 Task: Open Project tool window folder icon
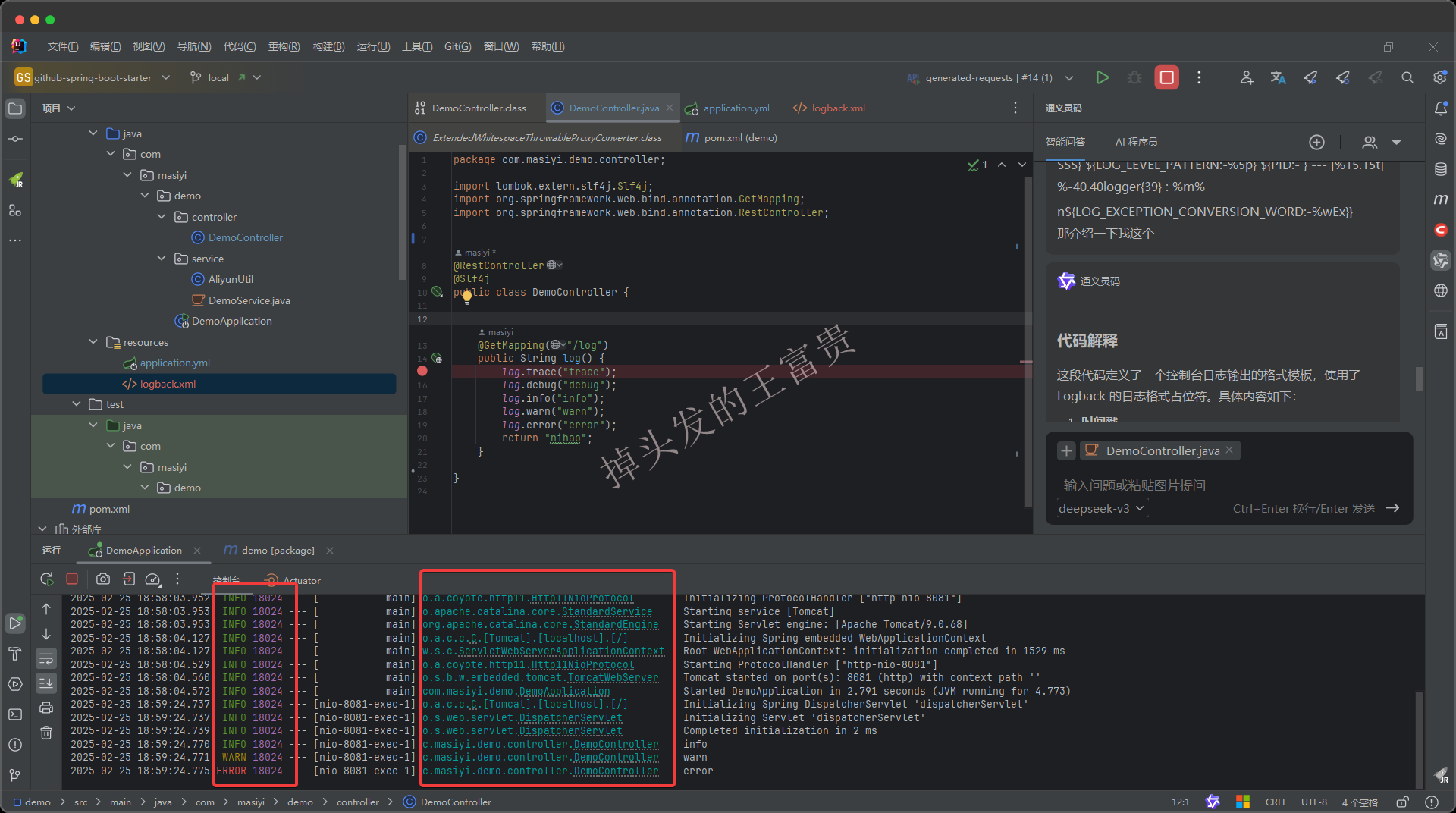[x=15, y=108]
